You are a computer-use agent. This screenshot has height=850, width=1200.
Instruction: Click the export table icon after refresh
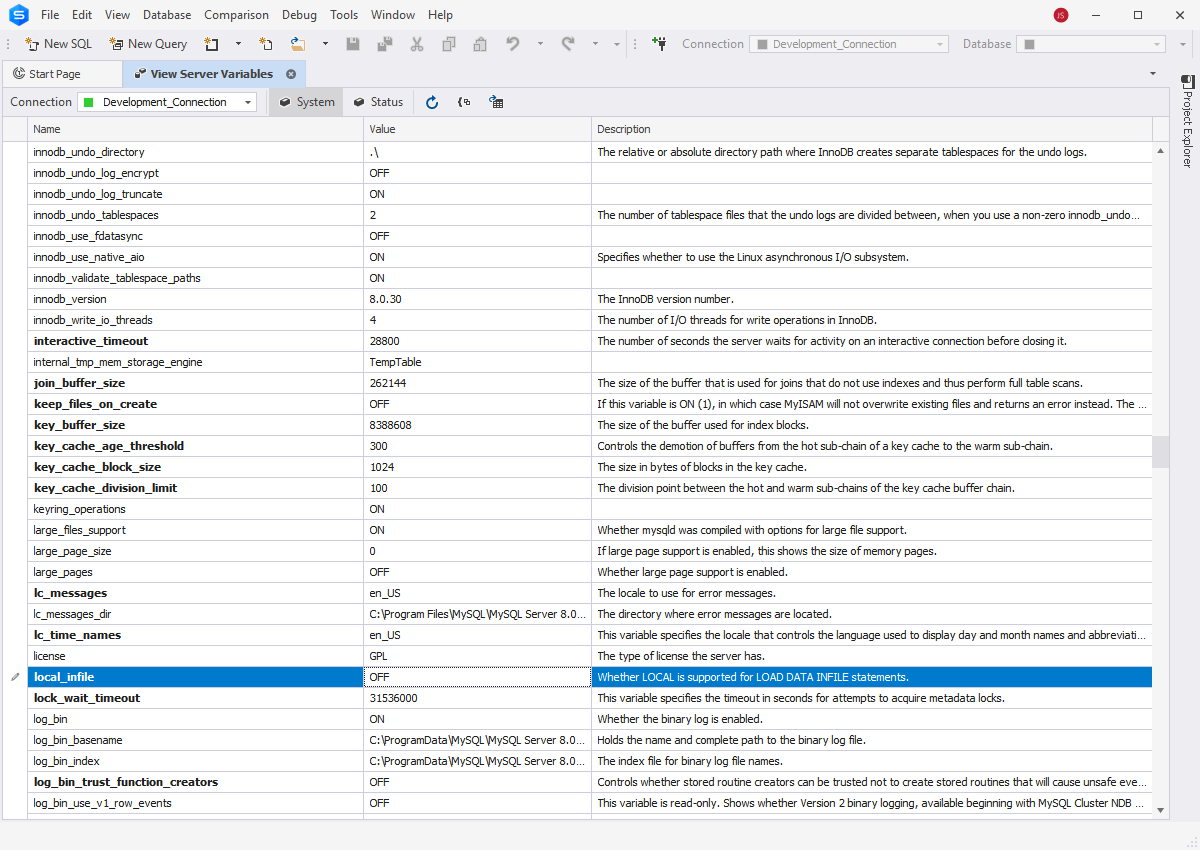pyautogui.click(x=496, y=102)
